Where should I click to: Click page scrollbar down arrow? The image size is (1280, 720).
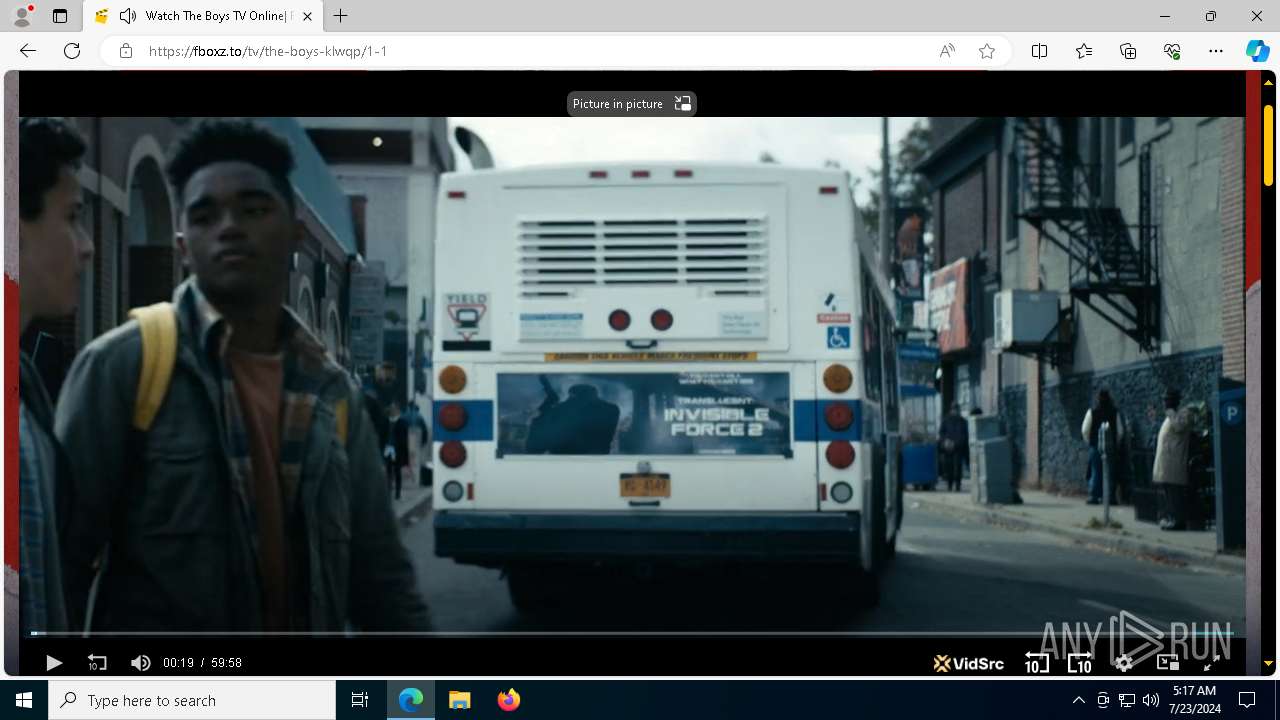(1268, 664)
